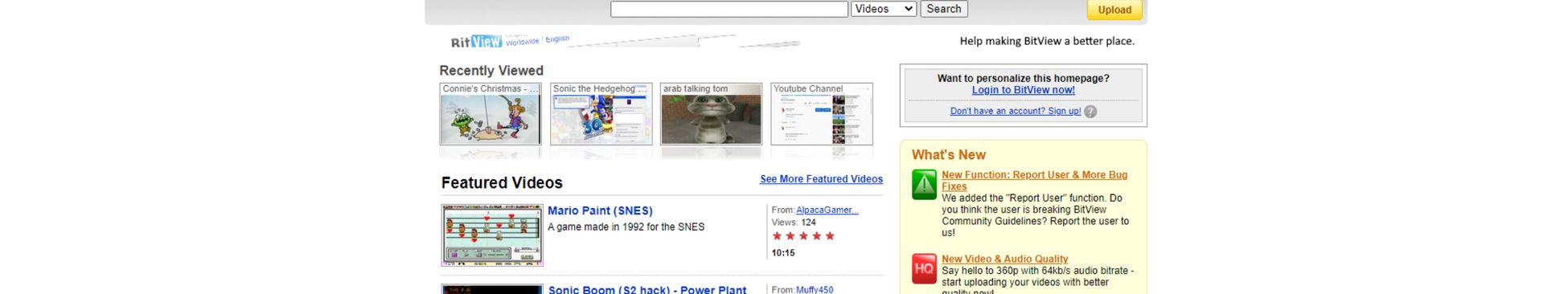Click Login to BitView now link
This screenshot has width=1568, height=294.
1023,90
